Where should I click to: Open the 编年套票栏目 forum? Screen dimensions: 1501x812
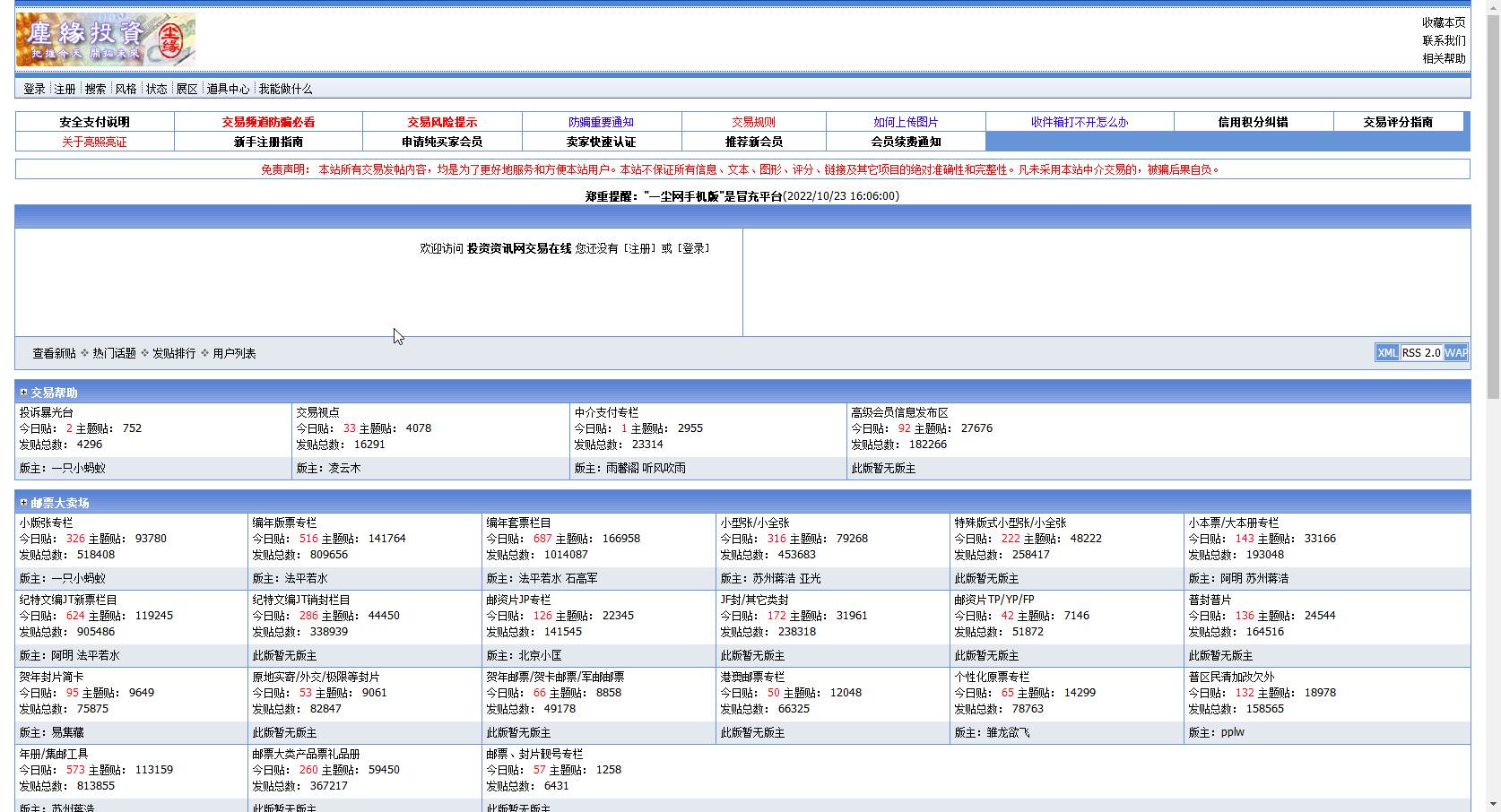pos(518,523)
